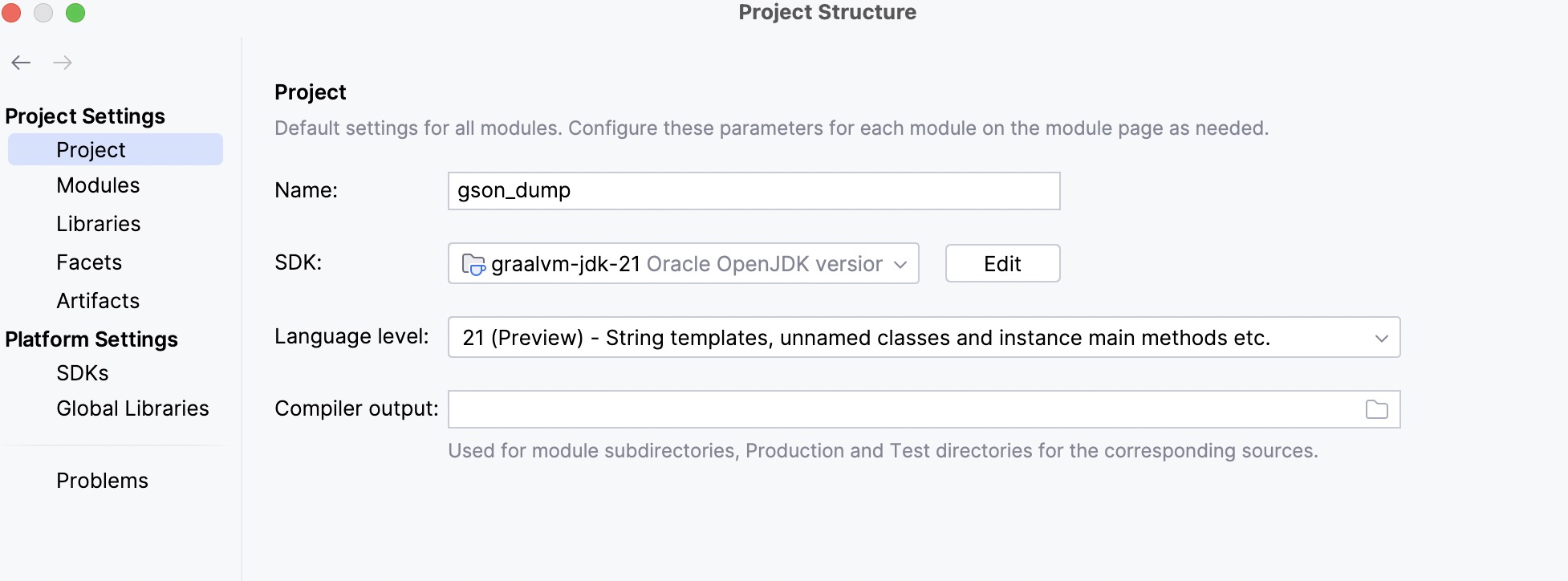The height and width of the screenshot is (581, 1568).
Task: View the Problems list
Action: [x=102, y=481]
